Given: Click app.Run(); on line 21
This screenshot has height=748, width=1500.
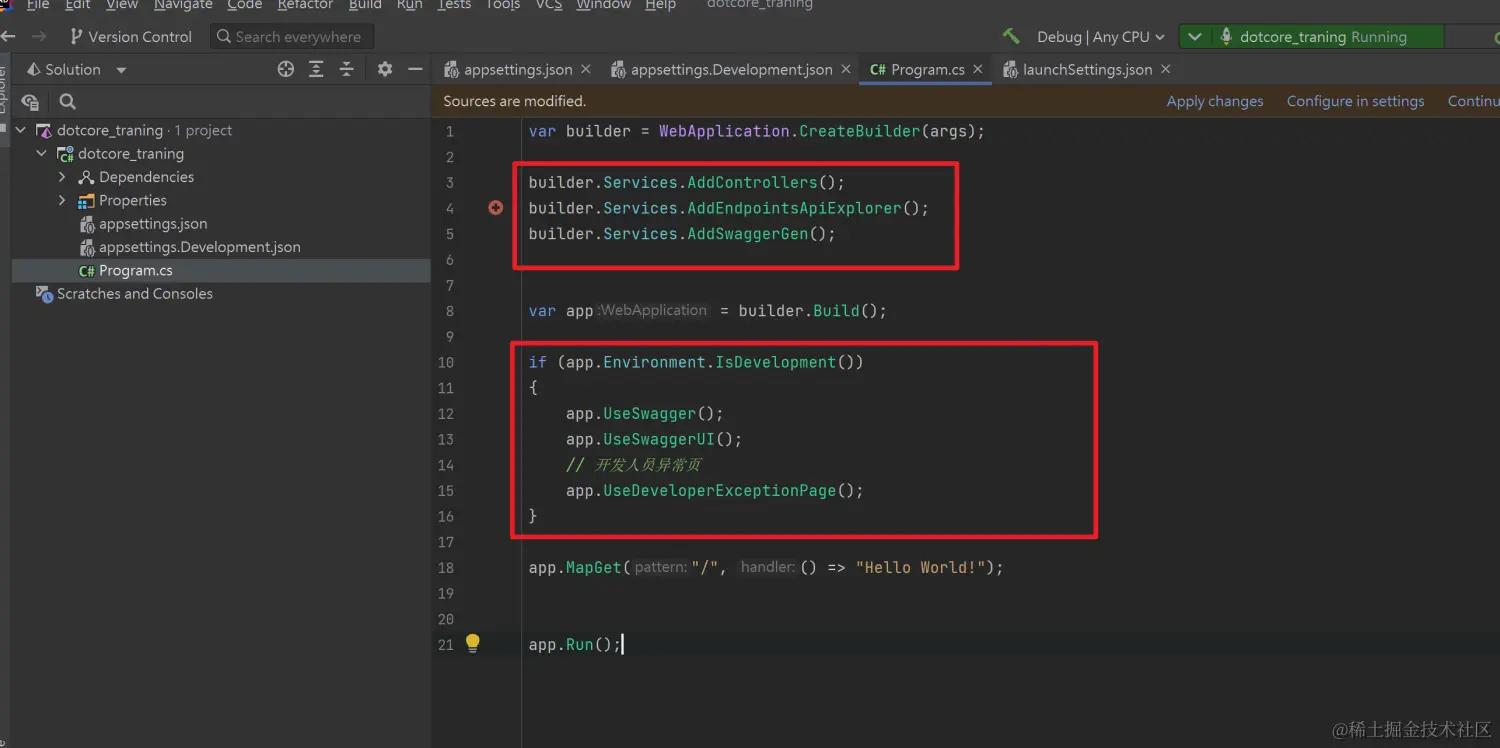Looking at the screenshot, I should coord(575,645).
